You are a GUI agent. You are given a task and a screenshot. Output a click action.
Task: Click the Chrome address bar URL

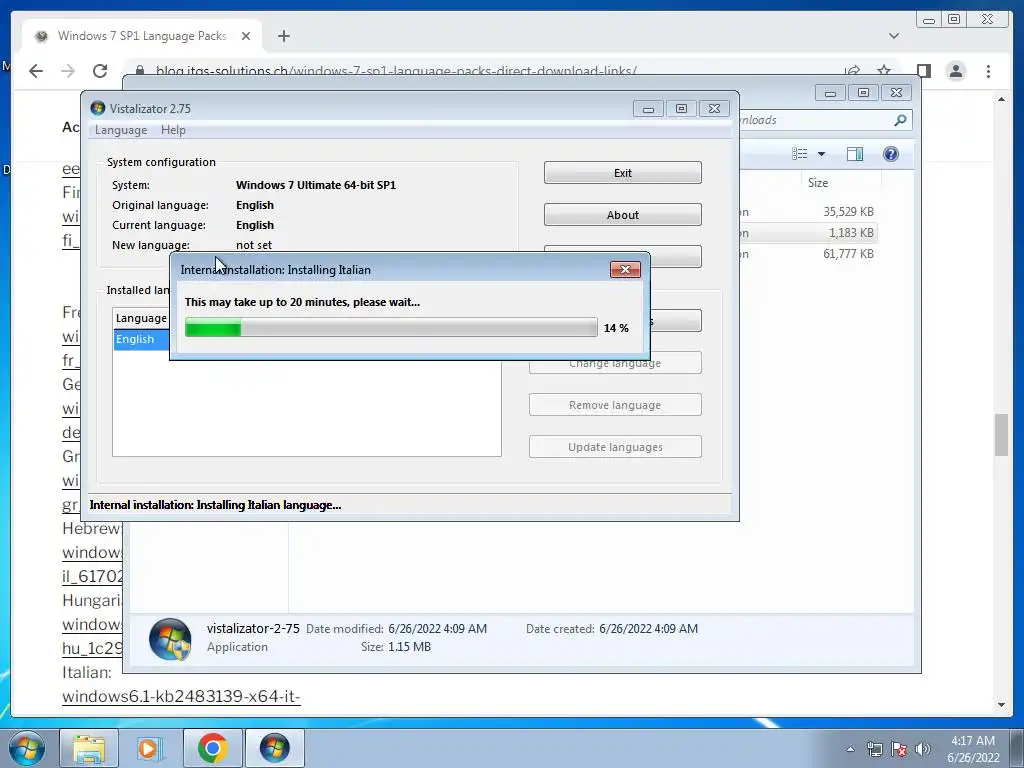(x=396, y=71)
